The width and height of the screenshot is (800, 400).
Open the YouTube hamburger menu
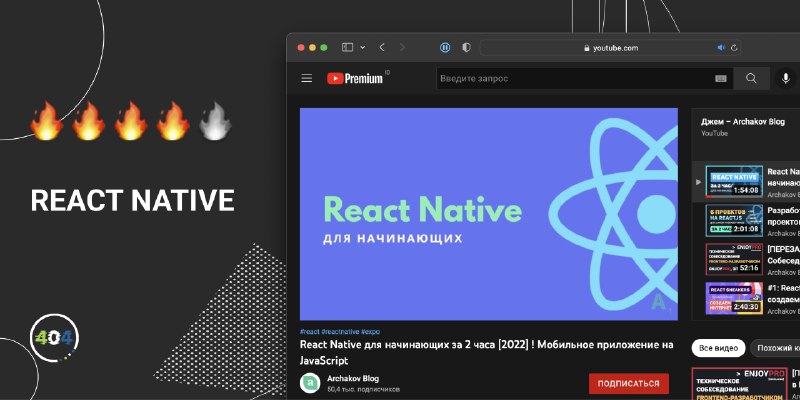point(307,79)
